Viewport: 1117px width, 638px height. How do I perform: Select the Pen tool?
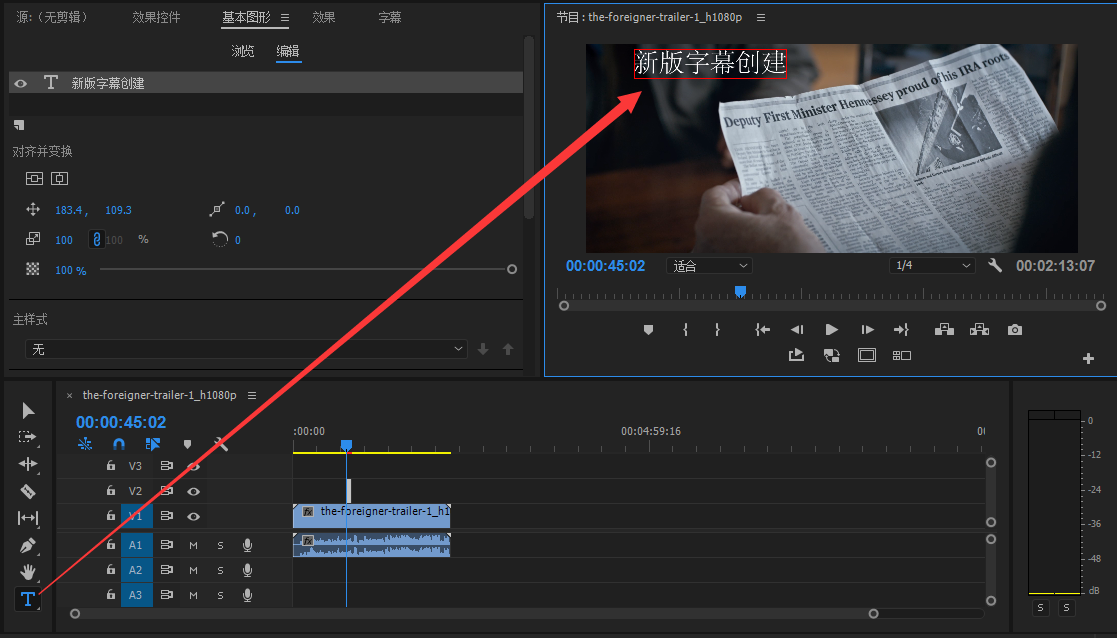pyautogui.click(x=28, y=545)
